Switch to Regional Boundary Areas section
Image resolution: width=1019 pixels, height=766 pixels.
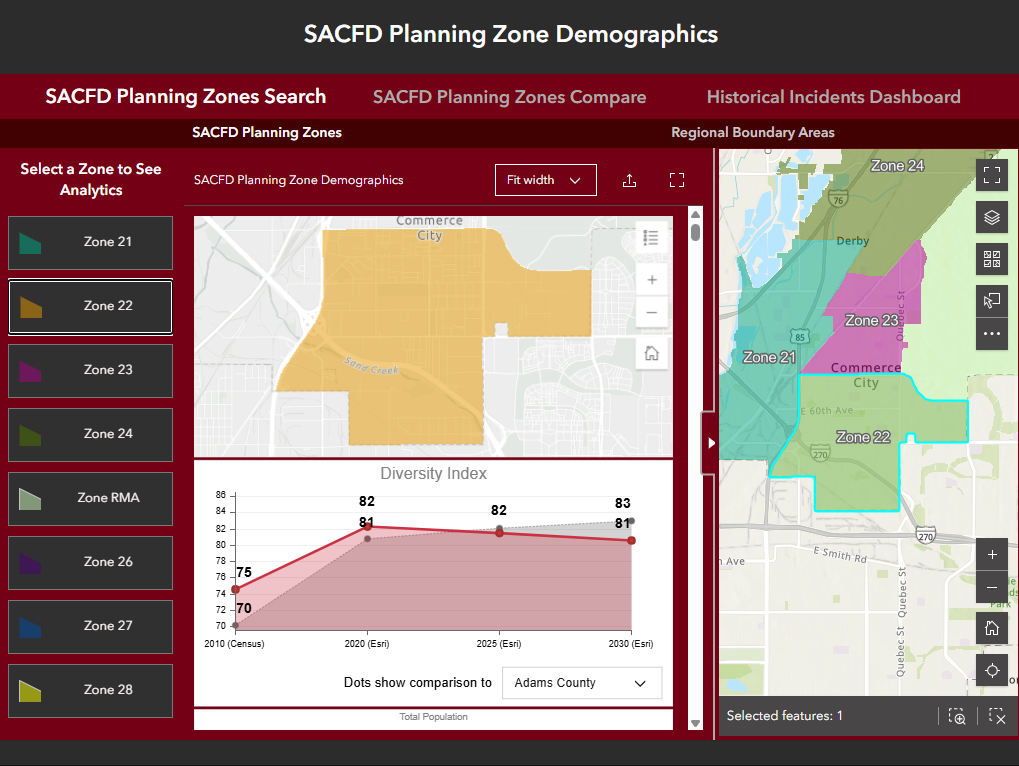click(x=752, y=132)
